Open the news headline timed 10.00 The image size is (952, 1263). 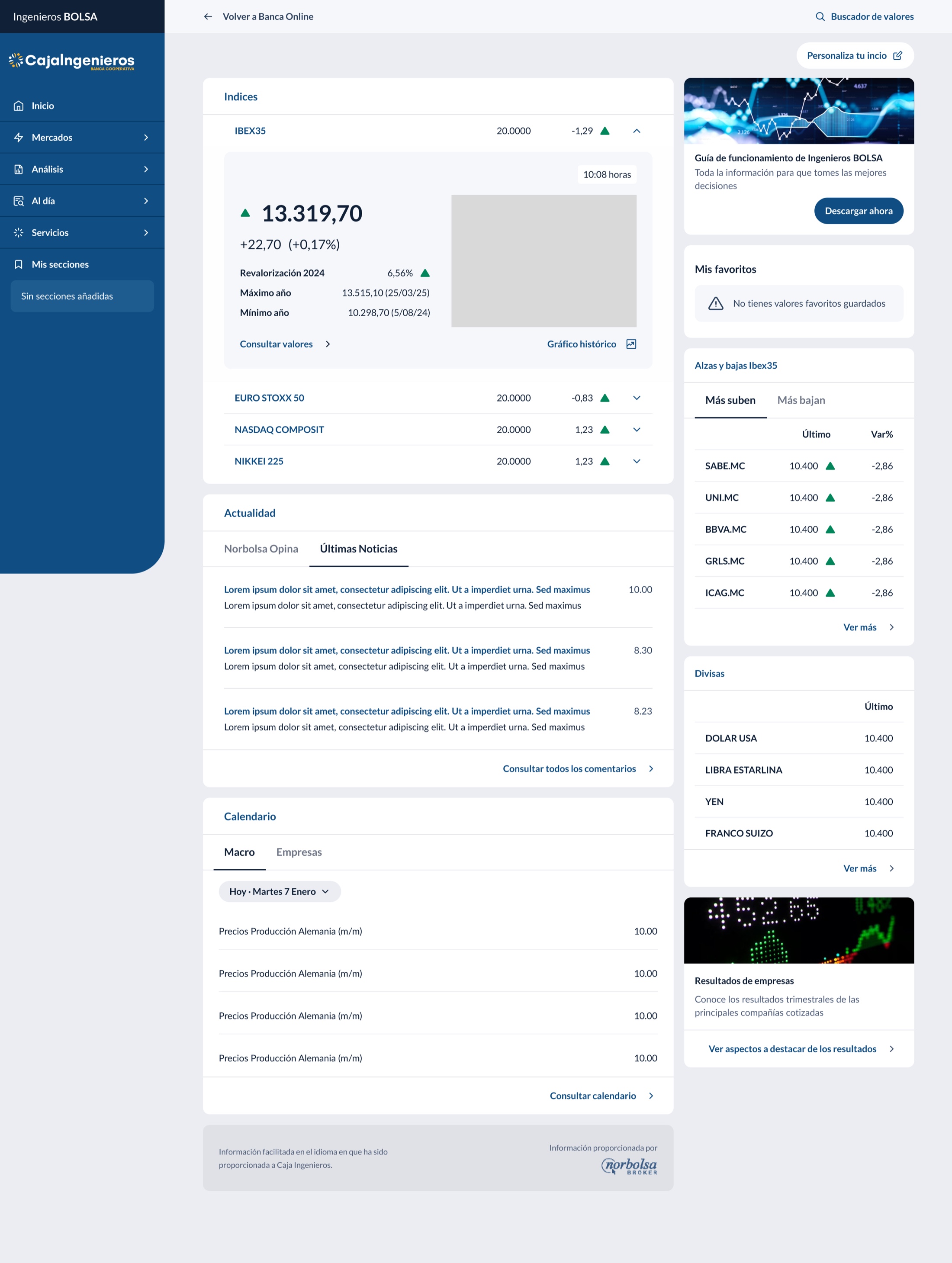point(407,589)
